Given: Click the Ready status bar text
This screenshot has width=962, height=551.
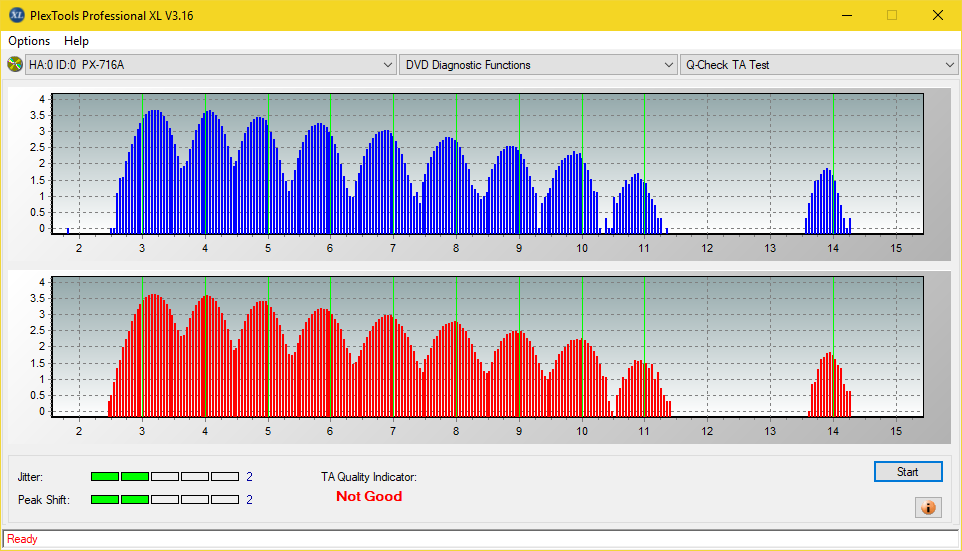Looking at the screenshot, I should 22,539.
